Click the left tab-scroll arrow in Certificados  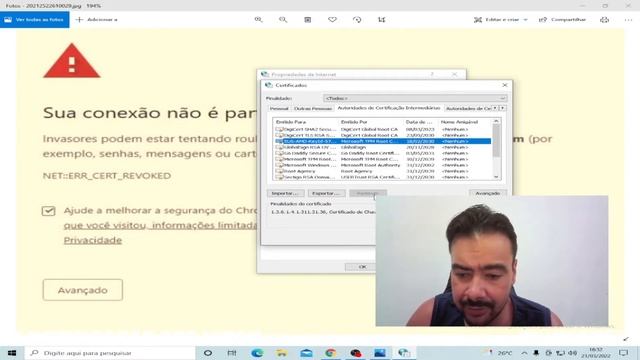[x=495, y=108]
